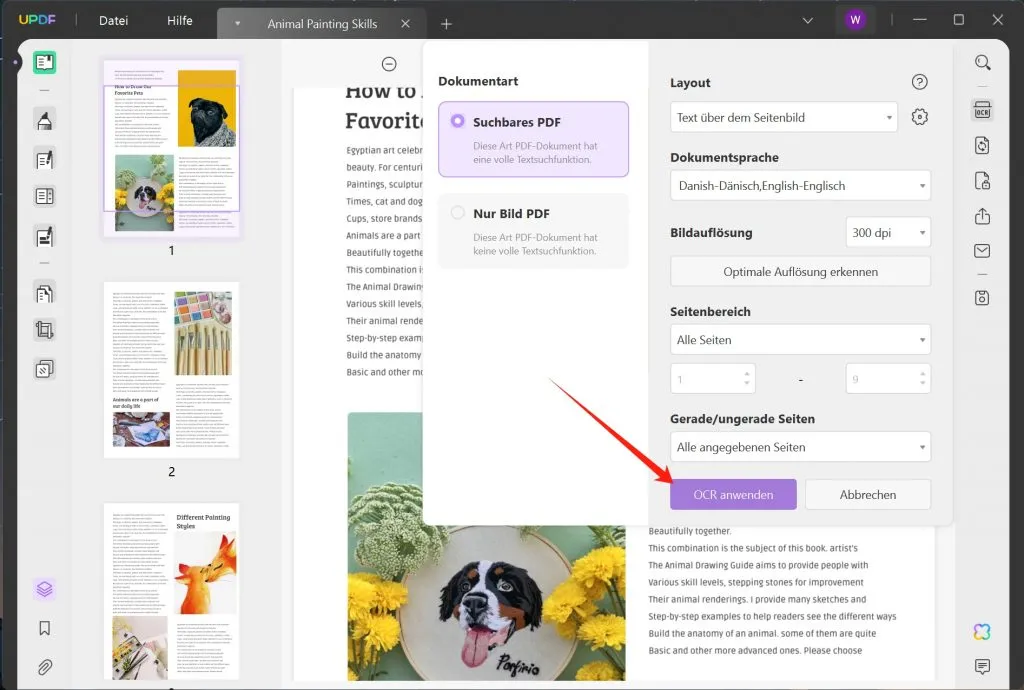The image size is (1024, 690).
Task: Open the Hilfe menu
Action: tap(180, 21)
